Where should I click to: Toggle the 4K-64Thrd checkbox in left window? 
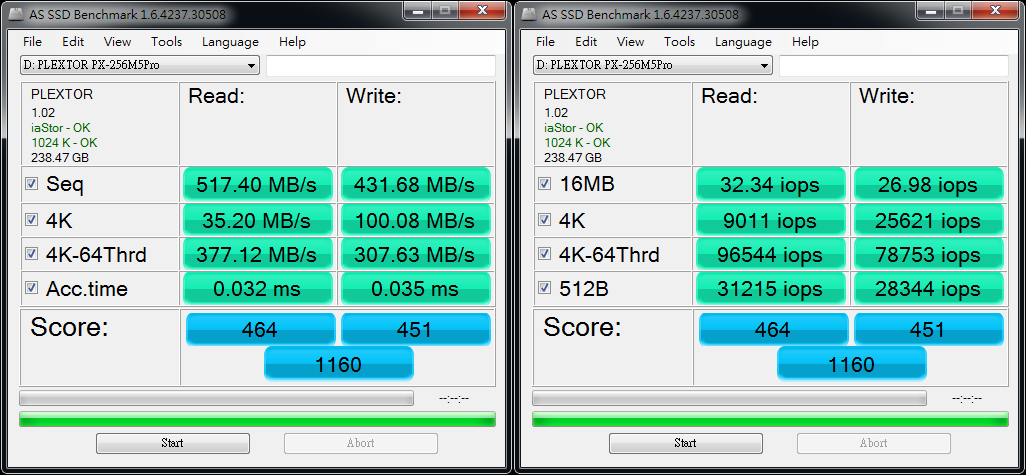[31, 253]
